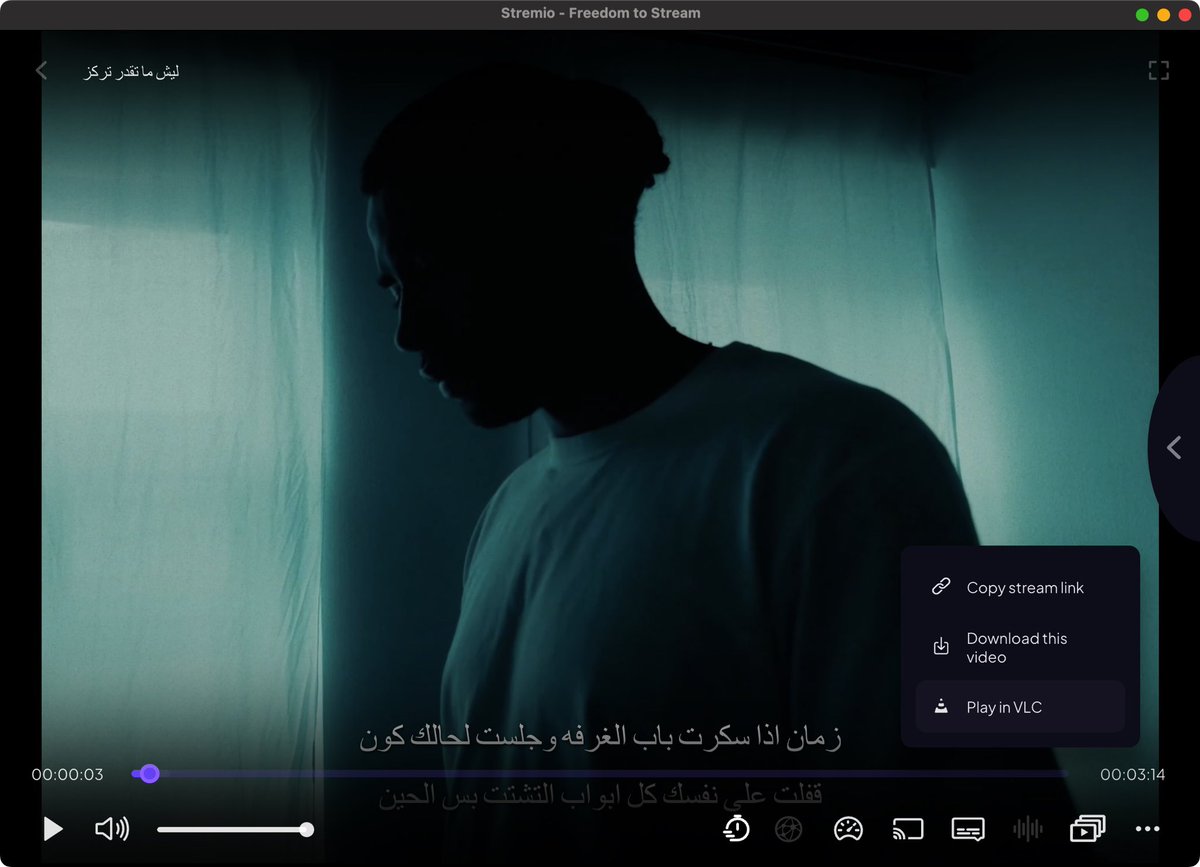Open playback speed gauge icon
This screenshot has height=867, width=1200.
click(x=848, y=828)
